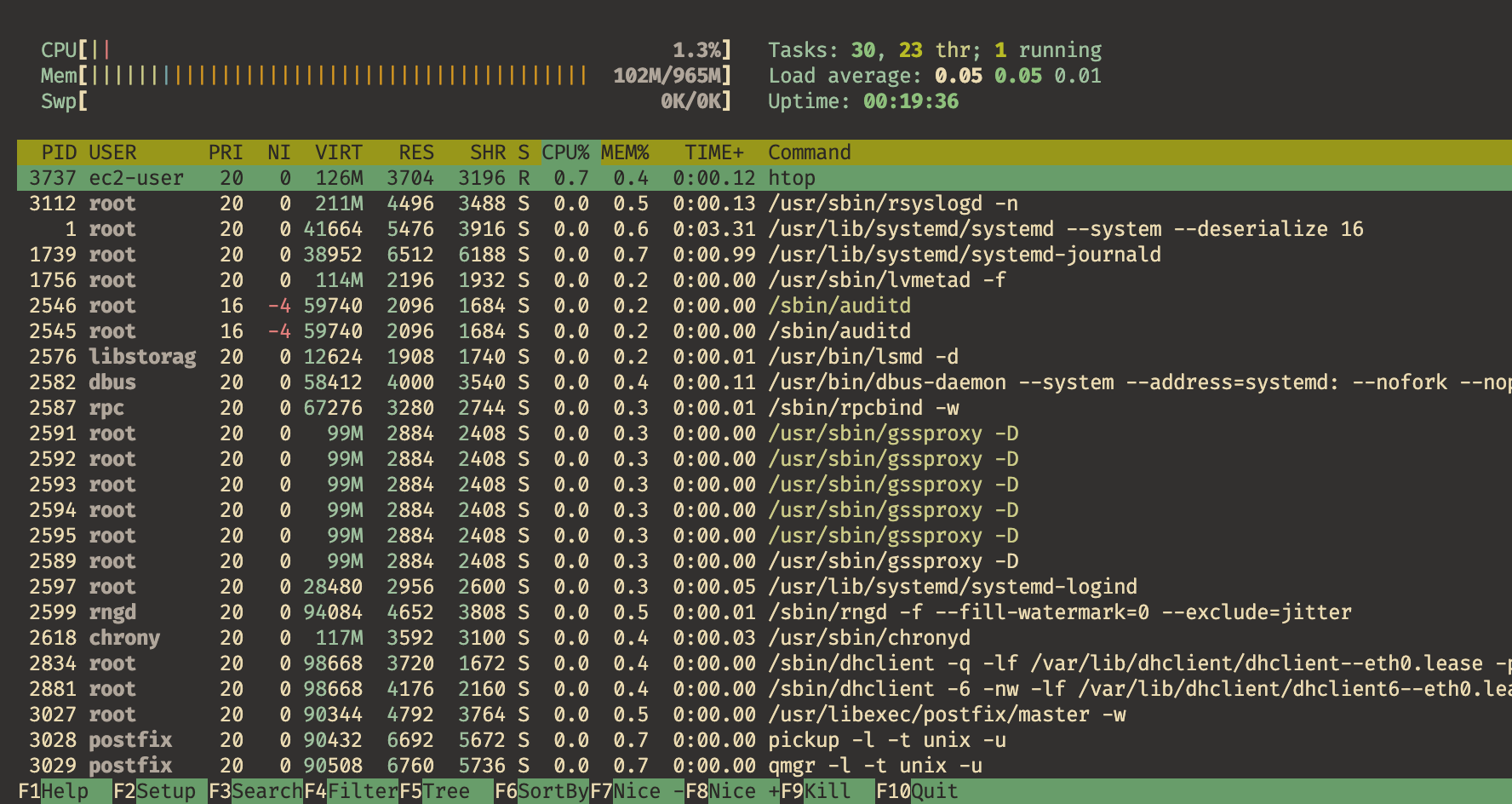The width and height of the screenshot is (1512, 804).
Task: Click F3 Search in the function bar
Action: click(x=255, y=791)
